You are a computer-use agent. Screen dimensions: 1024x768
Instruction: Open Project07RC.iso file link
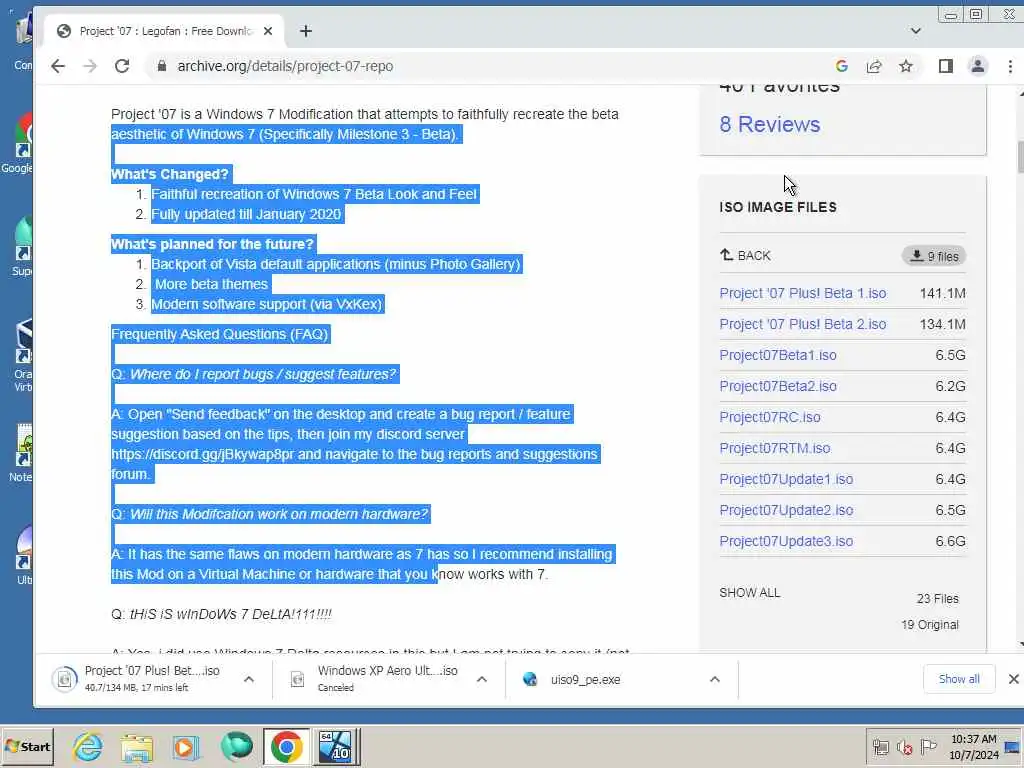pos(770,417)
